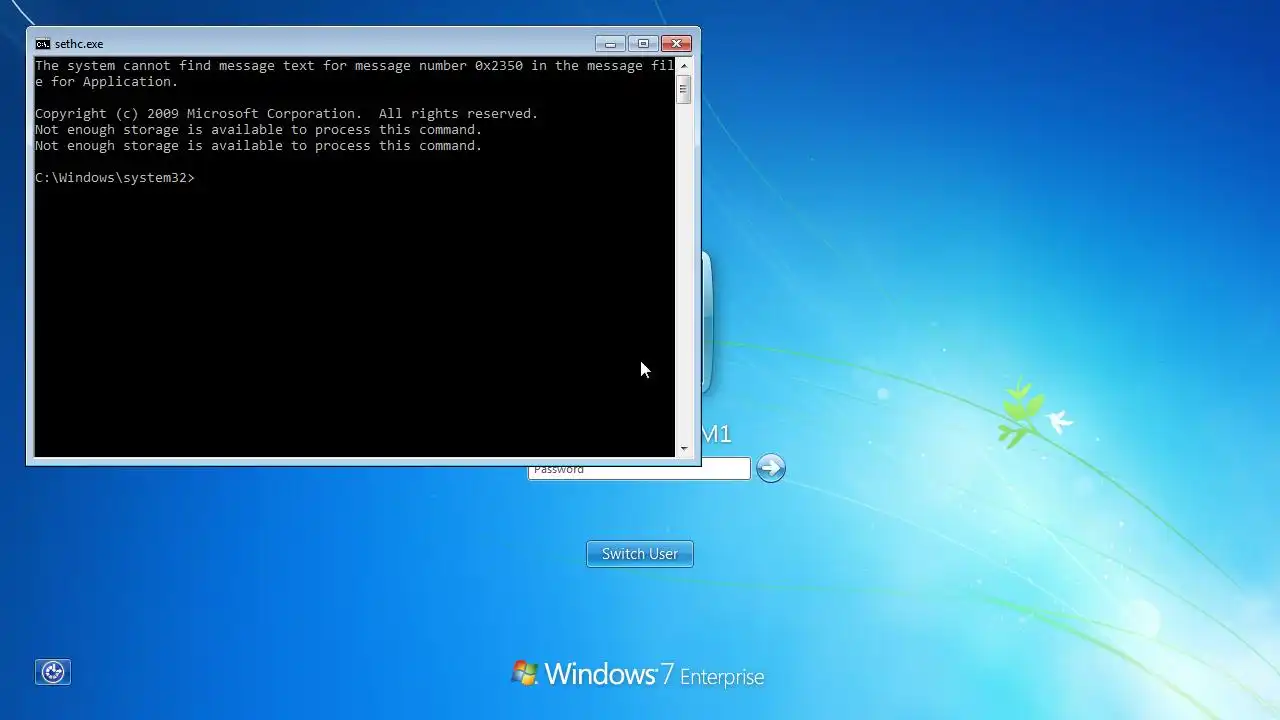
Task: Maximize the sethc.exe window
Action: coord(643,44)
